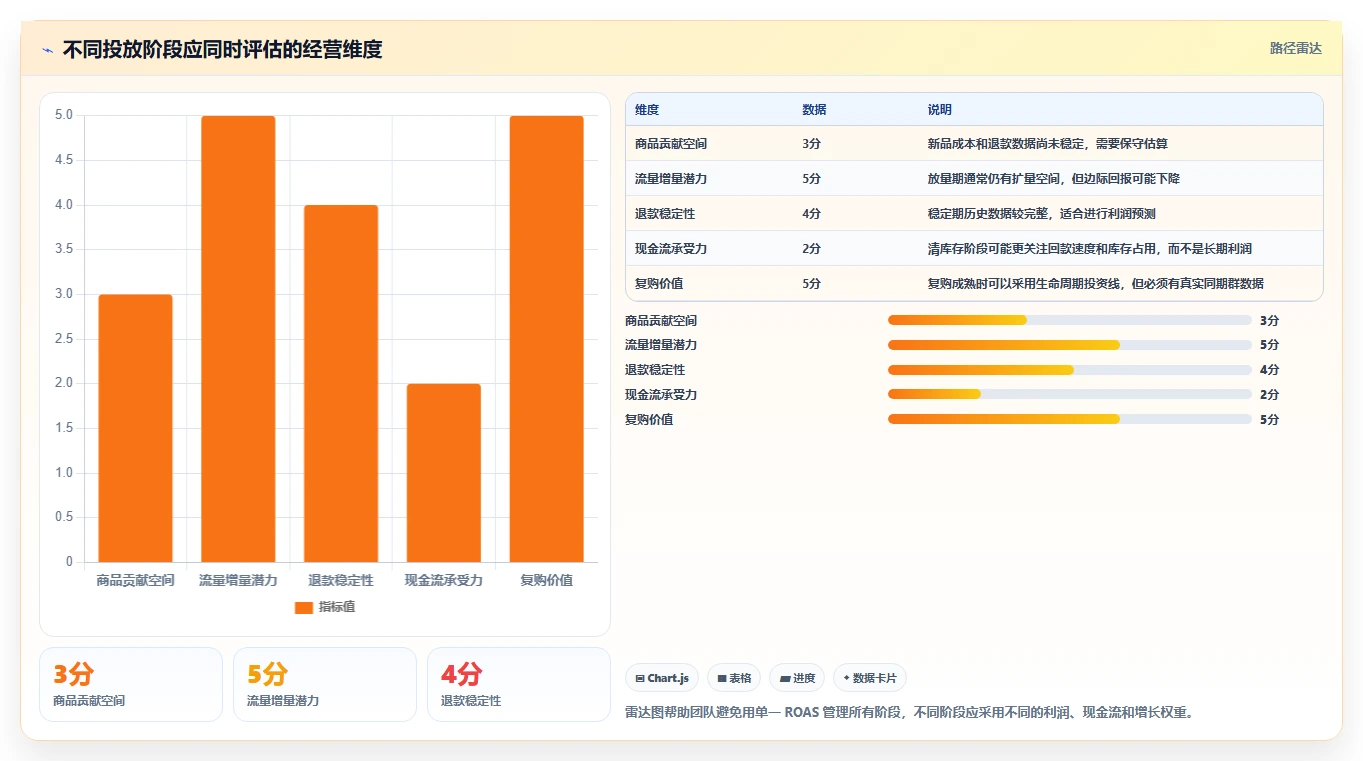Click the 复购价值 progress bar
1363x761 pixels.
[1069, 419]
